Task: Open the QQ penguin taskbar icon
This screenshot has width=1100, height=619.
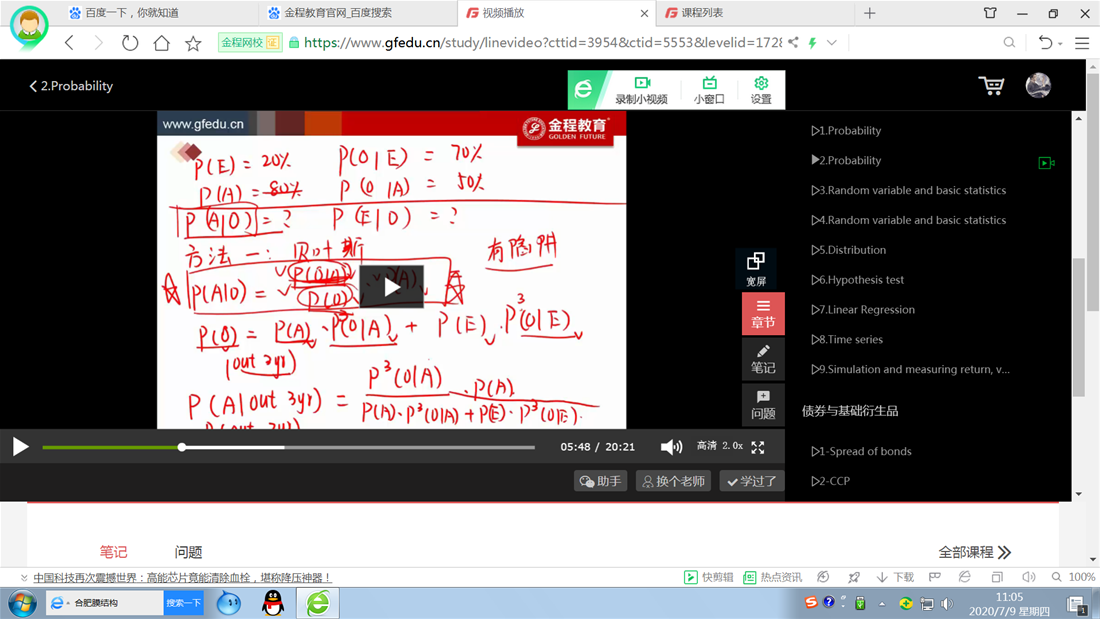Action: point(273,603)
